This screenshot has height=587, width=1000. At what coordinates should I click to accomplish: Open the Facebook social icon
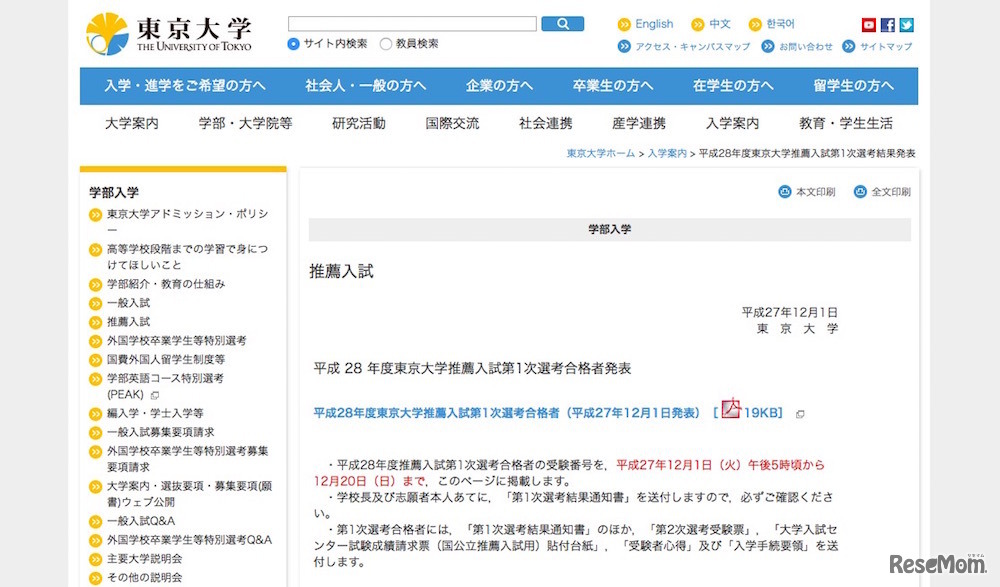(x=888, y=25)
